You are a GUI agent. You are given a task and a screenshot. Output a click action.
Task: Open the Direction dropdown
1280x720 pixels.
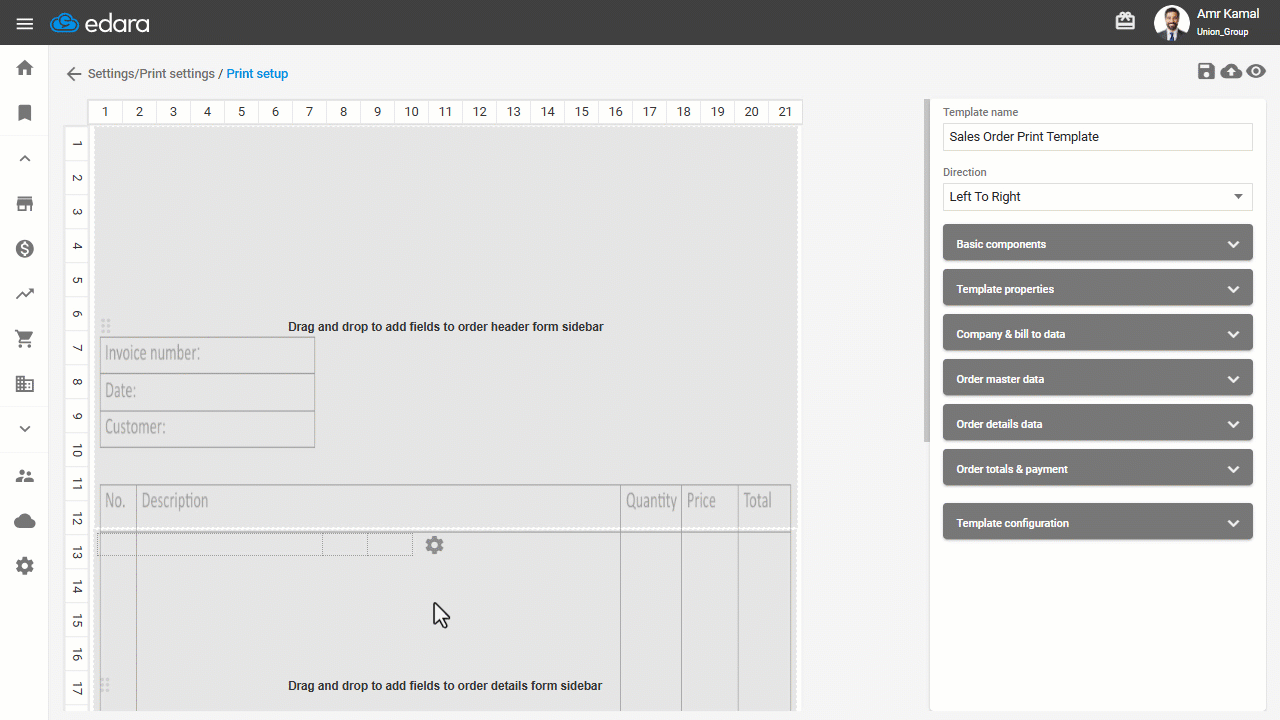1097,197
